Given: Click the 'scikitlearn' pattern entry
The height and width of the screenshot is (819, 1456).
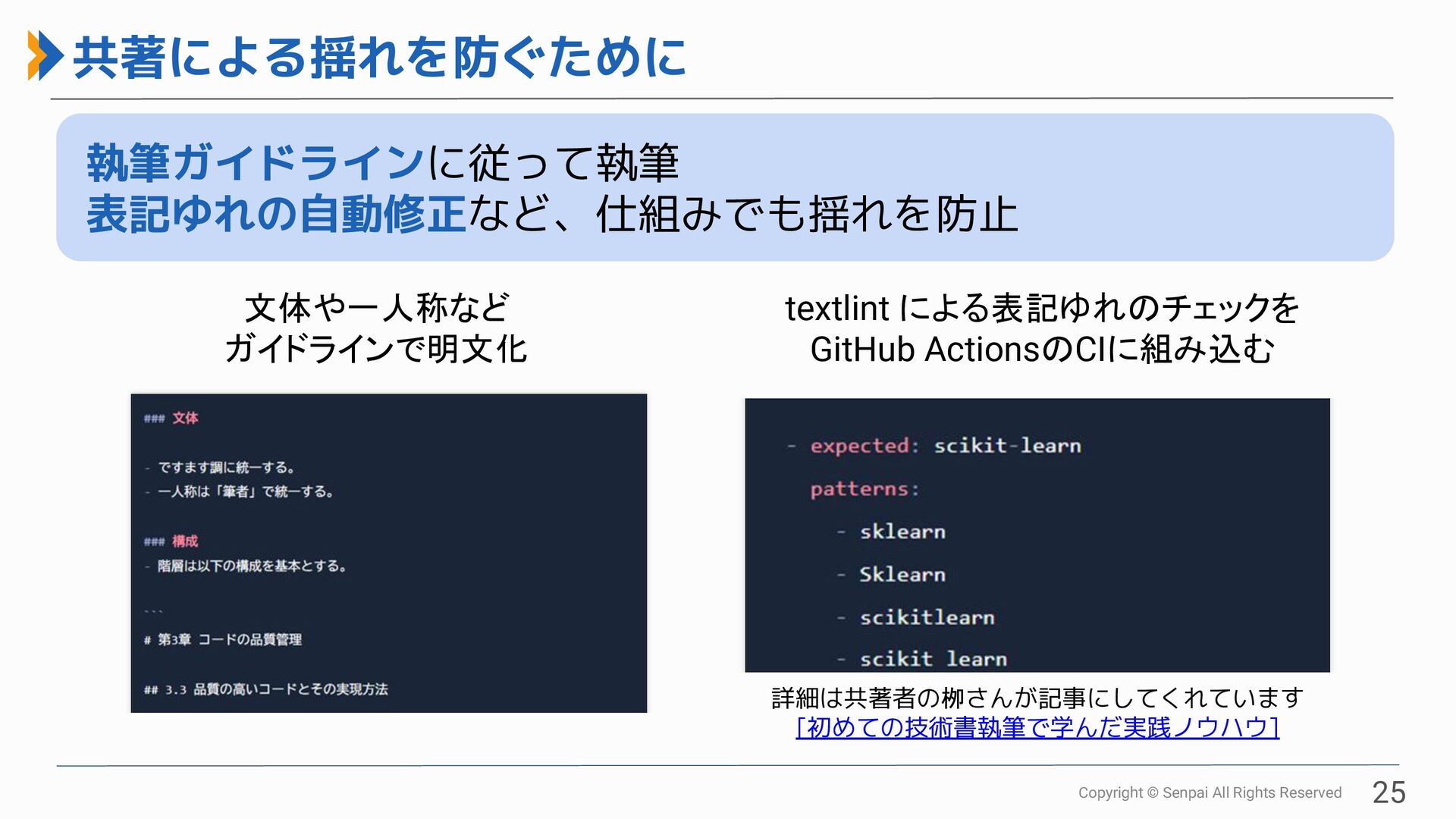Looking at the screenshot, I should tap(926, 618).
